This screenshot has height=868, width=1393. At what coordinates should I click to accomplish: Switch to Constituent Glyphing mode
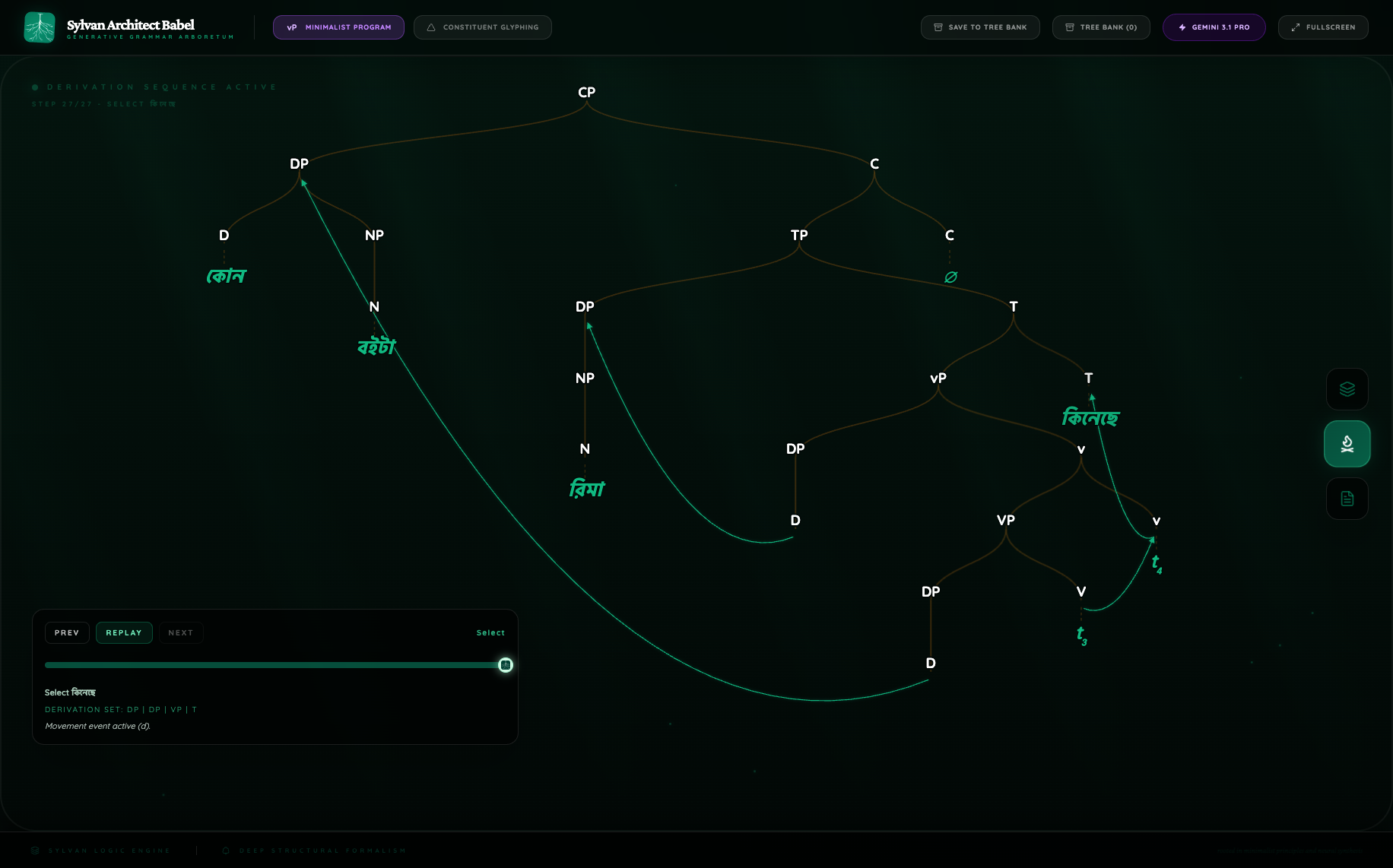(482, 27)
